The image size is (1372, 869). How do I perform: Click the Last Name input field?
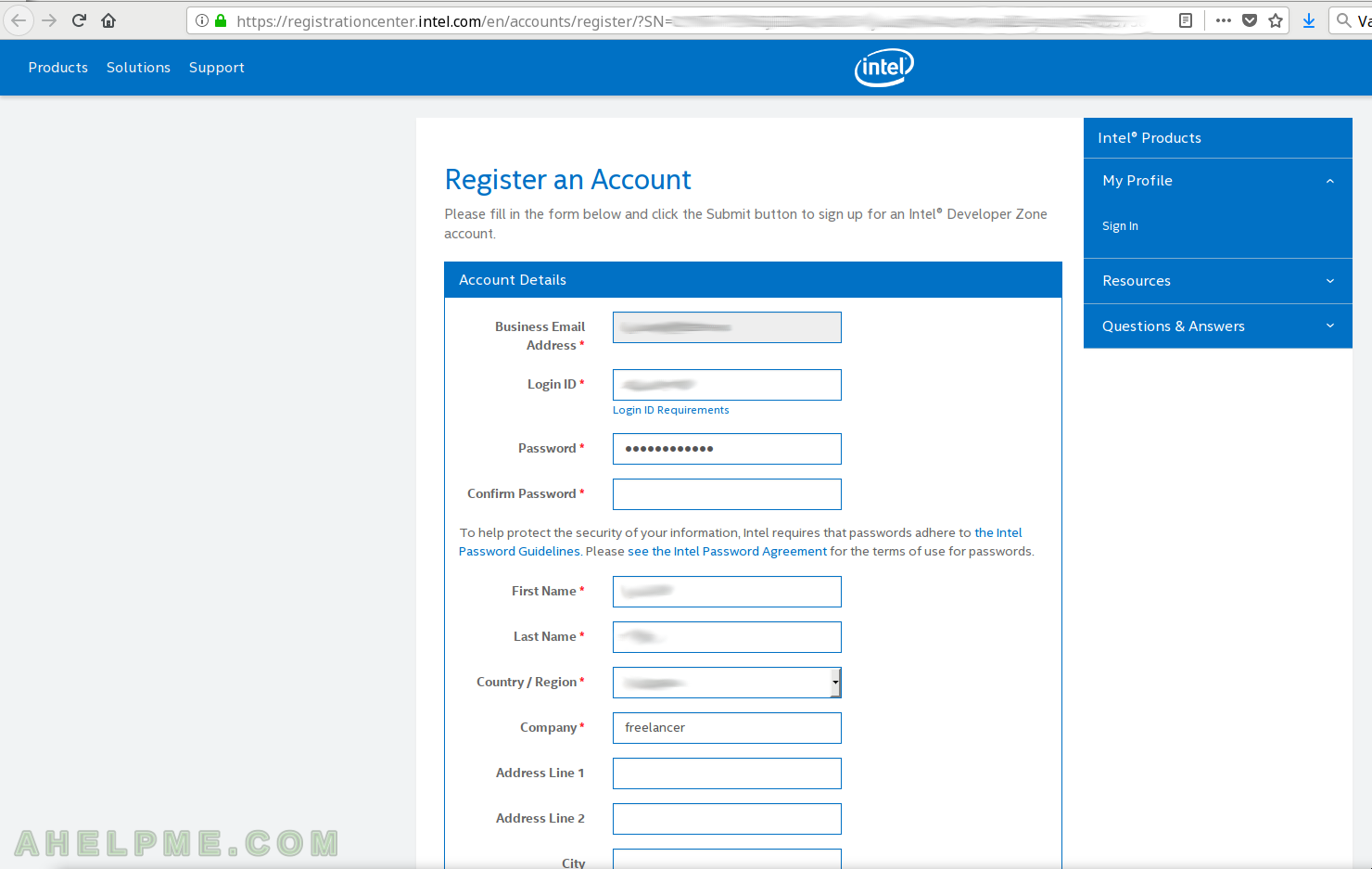727,637
